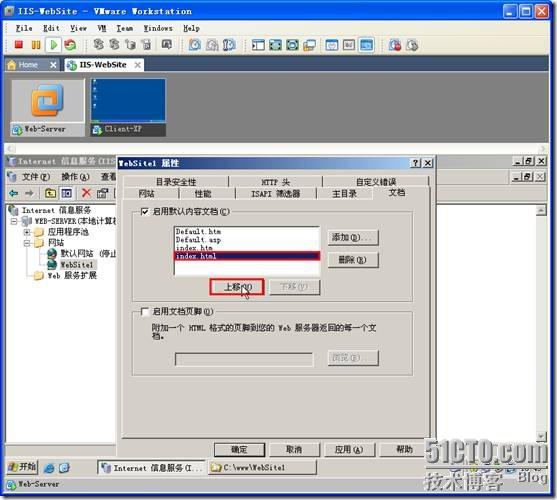Enable the 启用文档页脚 checkbox
This screenshot has height=500, width=557.
pos(145,311)
